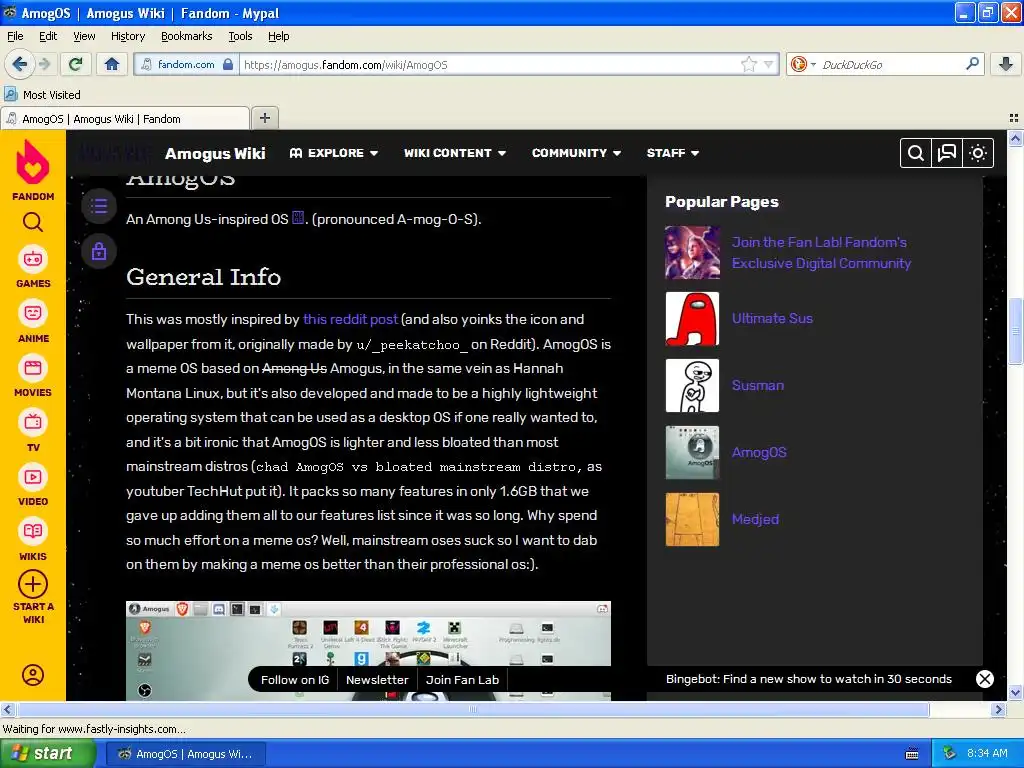Image resolution: width=1024 pixels, height=768 pixels.
Task: Open the Tools menu
Action: tap(240, 36)
